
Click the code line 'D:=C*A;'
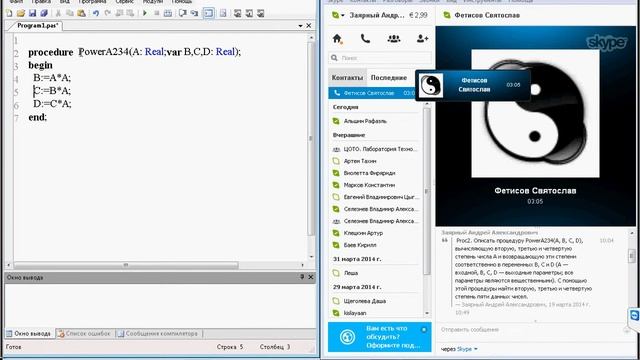coord(52,104)
